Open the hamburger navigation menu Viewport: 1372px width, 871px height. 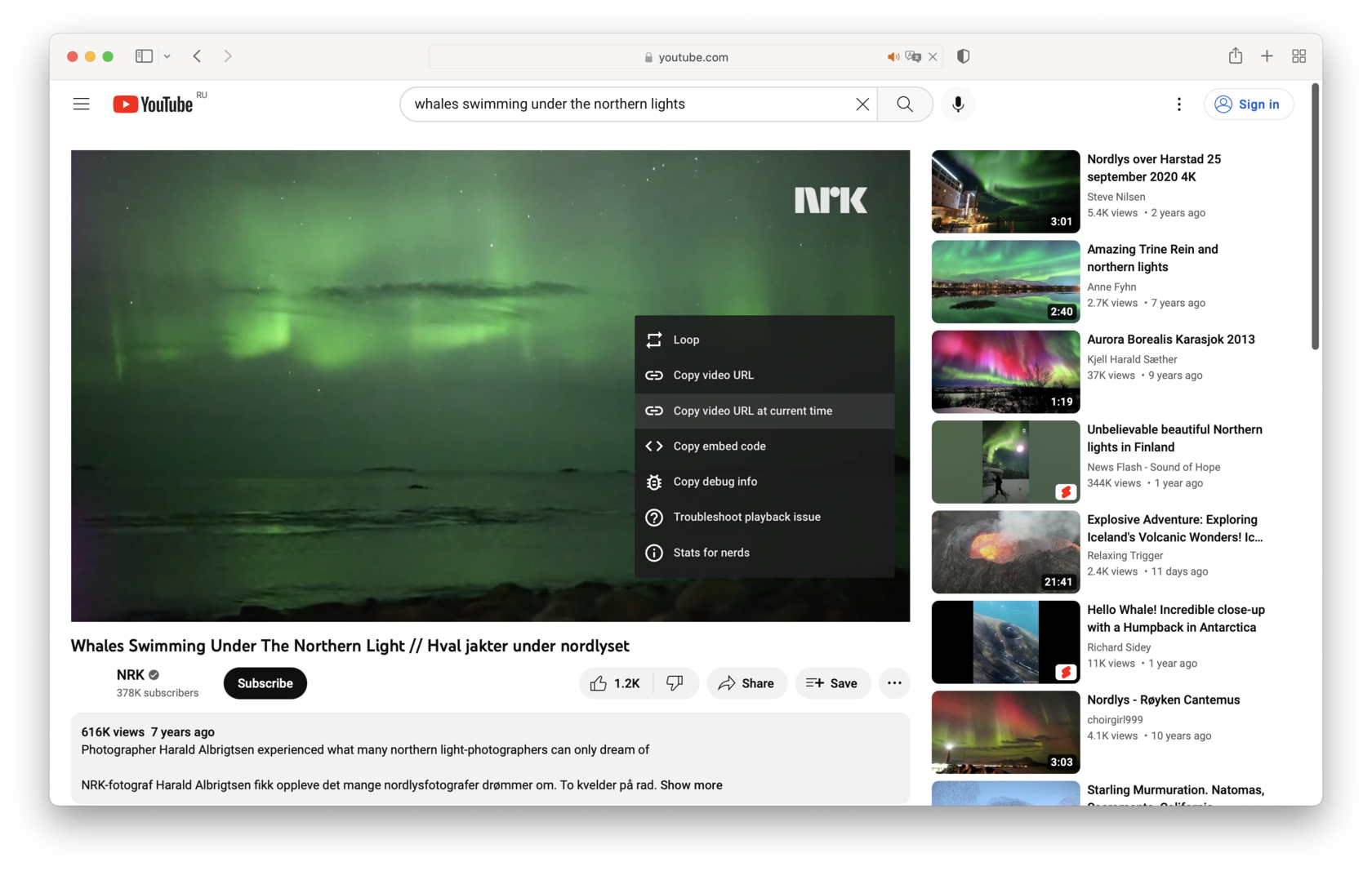pos(81,104)
